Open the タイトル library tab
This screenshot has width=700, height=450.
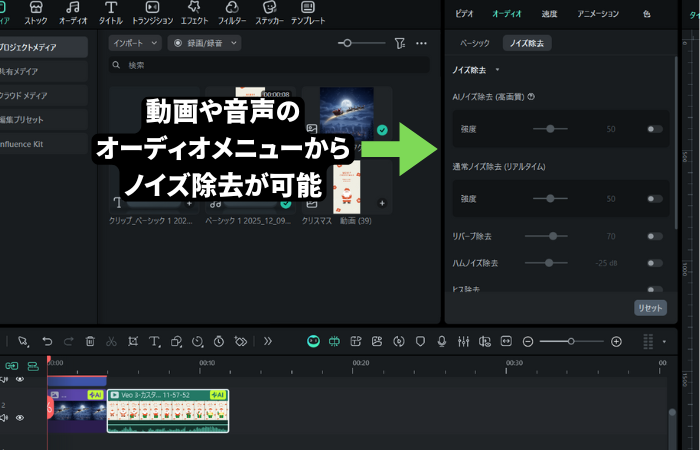pos(110,12)
